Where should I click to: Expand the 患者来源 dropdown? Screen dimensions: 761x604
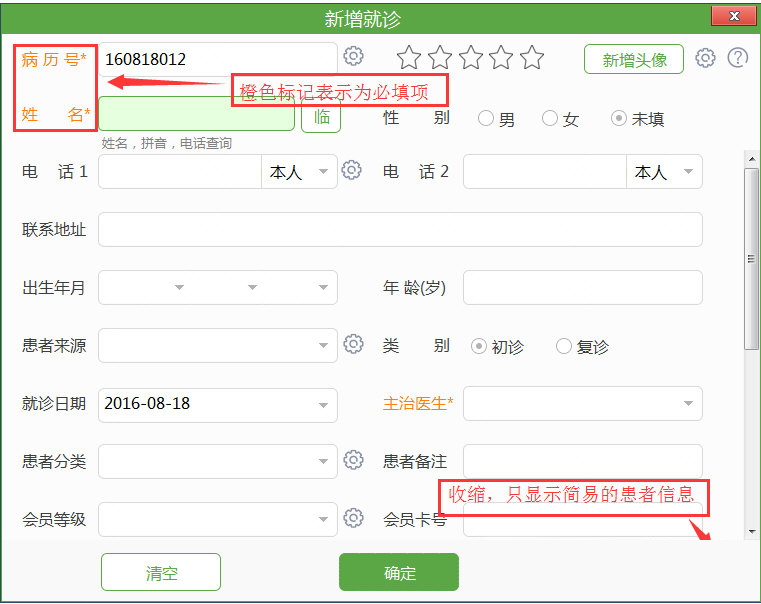(x=323, y=346)
